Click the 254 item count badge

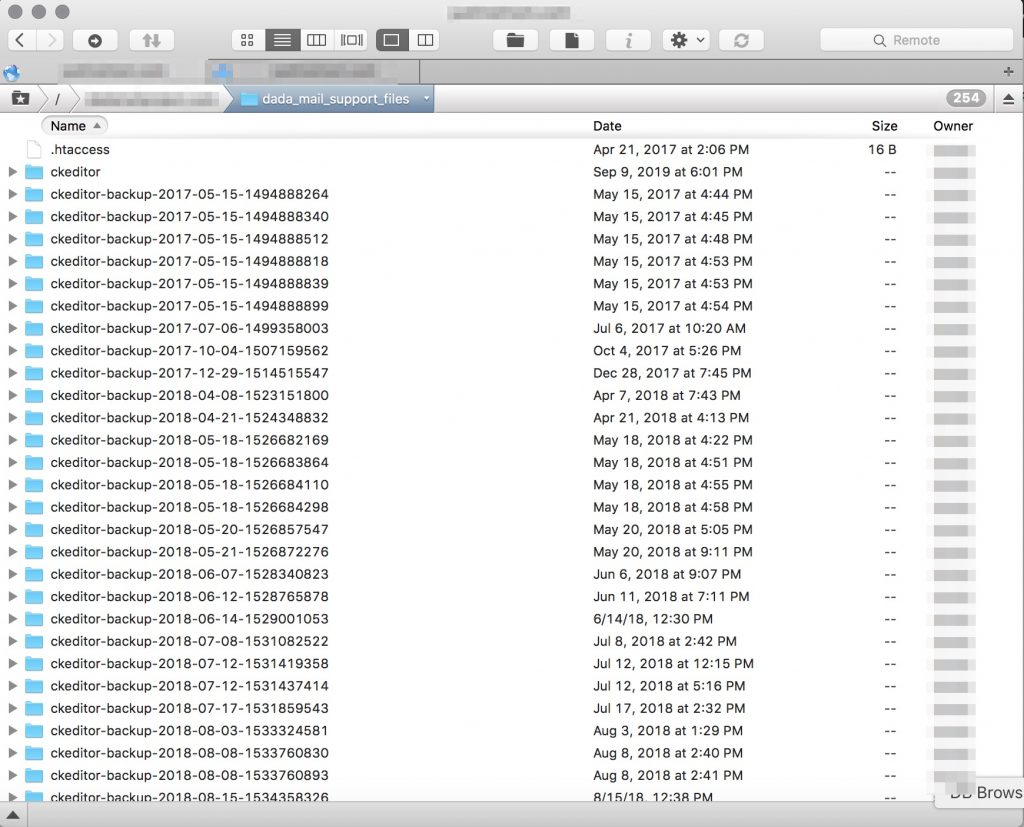click(x=966, y=98)
